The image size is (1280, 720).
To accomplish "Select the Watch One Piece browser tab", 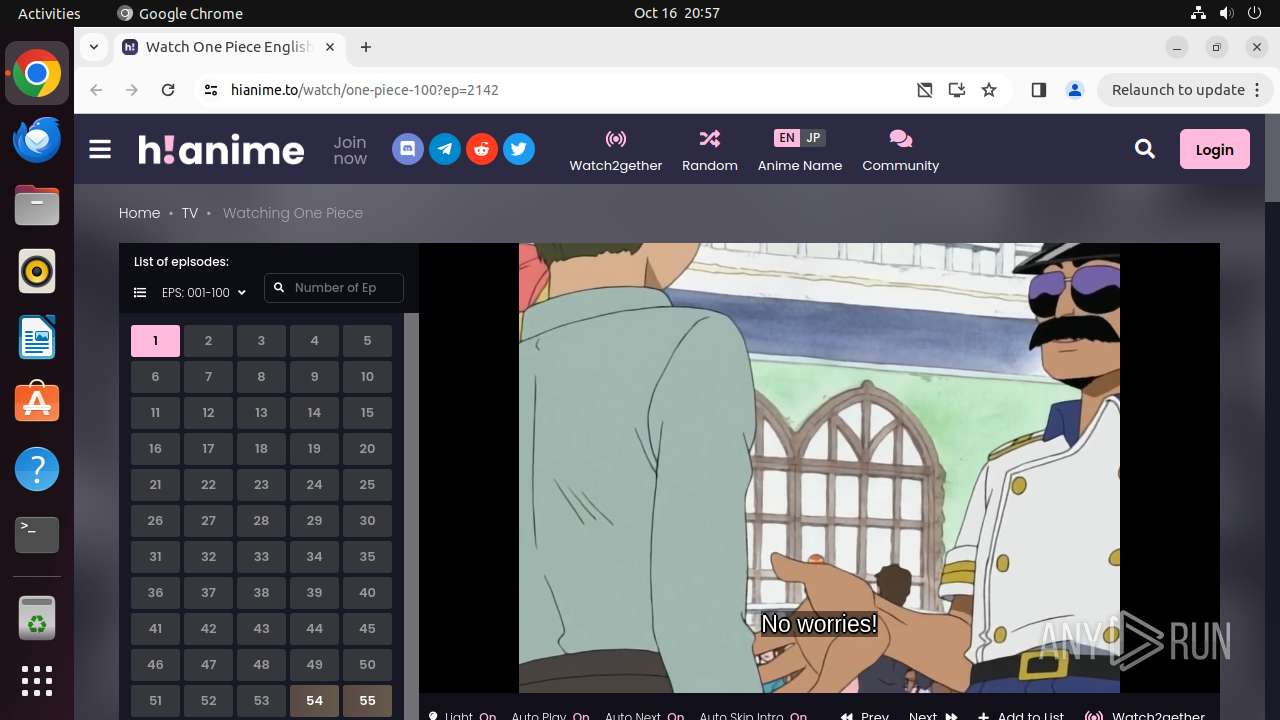I will tap(230, 47).
